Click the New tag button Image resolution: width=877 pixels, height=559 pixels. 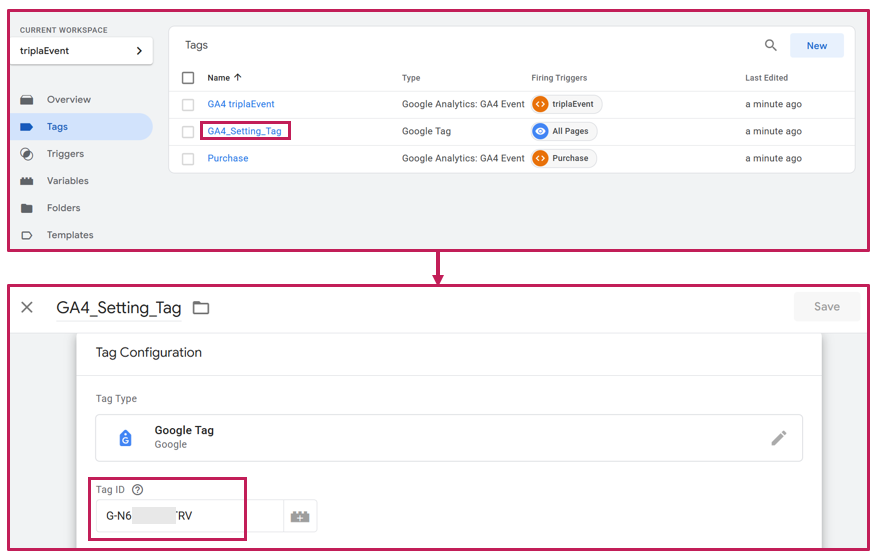816,45
